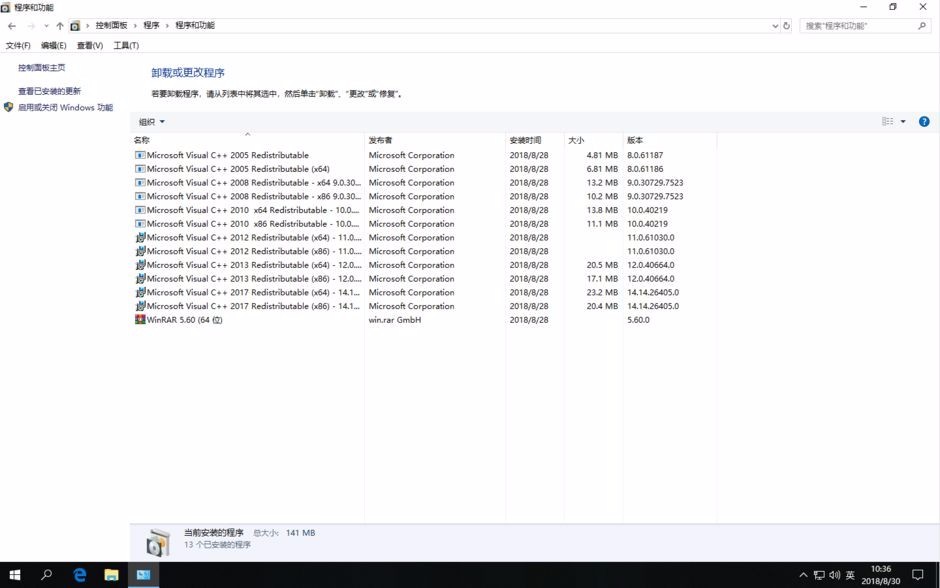940x588 pixels.
Task: Open the 文件(F) menu
Action: tap(18, 46)
